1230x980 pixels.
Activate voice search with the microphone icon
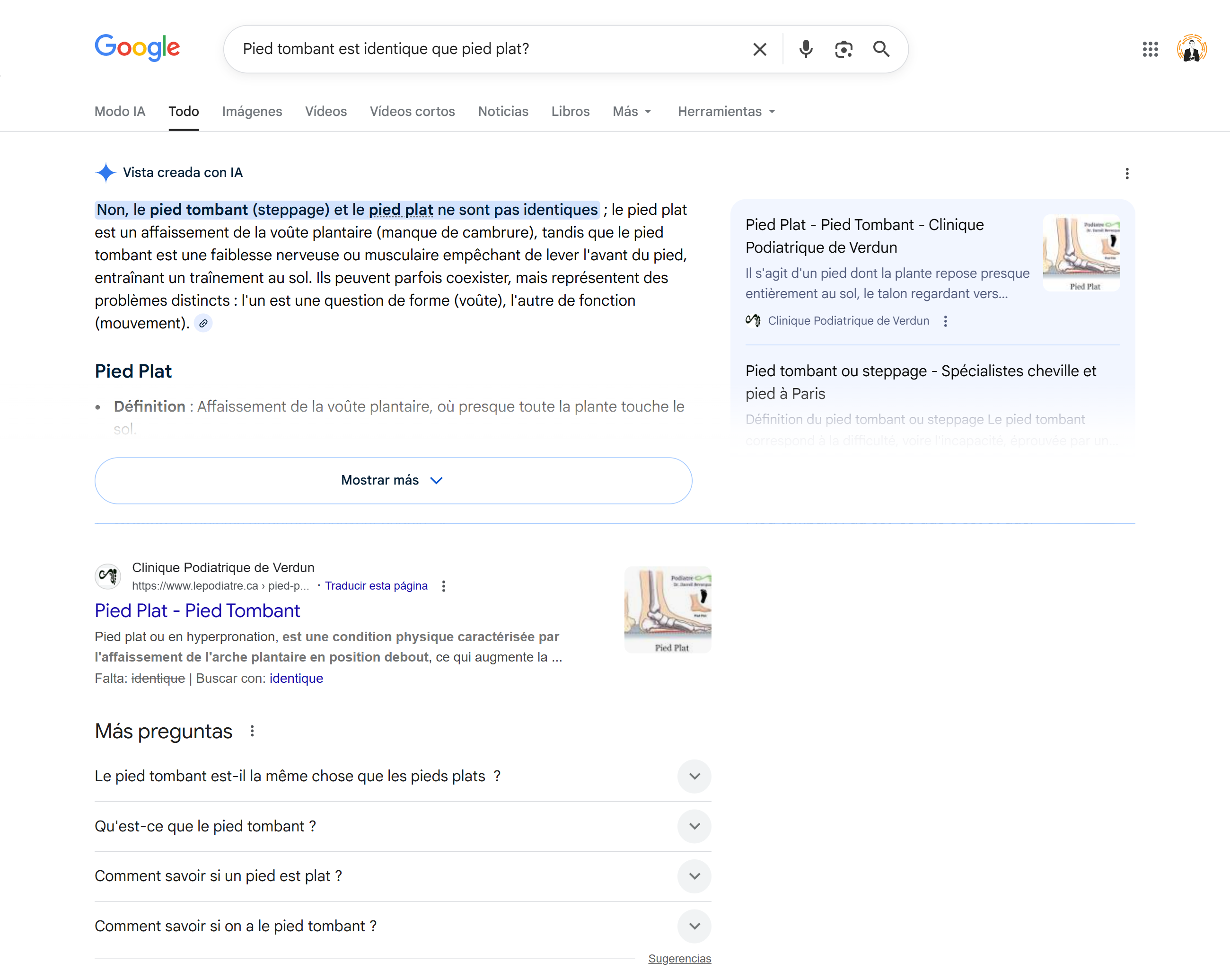806,49
